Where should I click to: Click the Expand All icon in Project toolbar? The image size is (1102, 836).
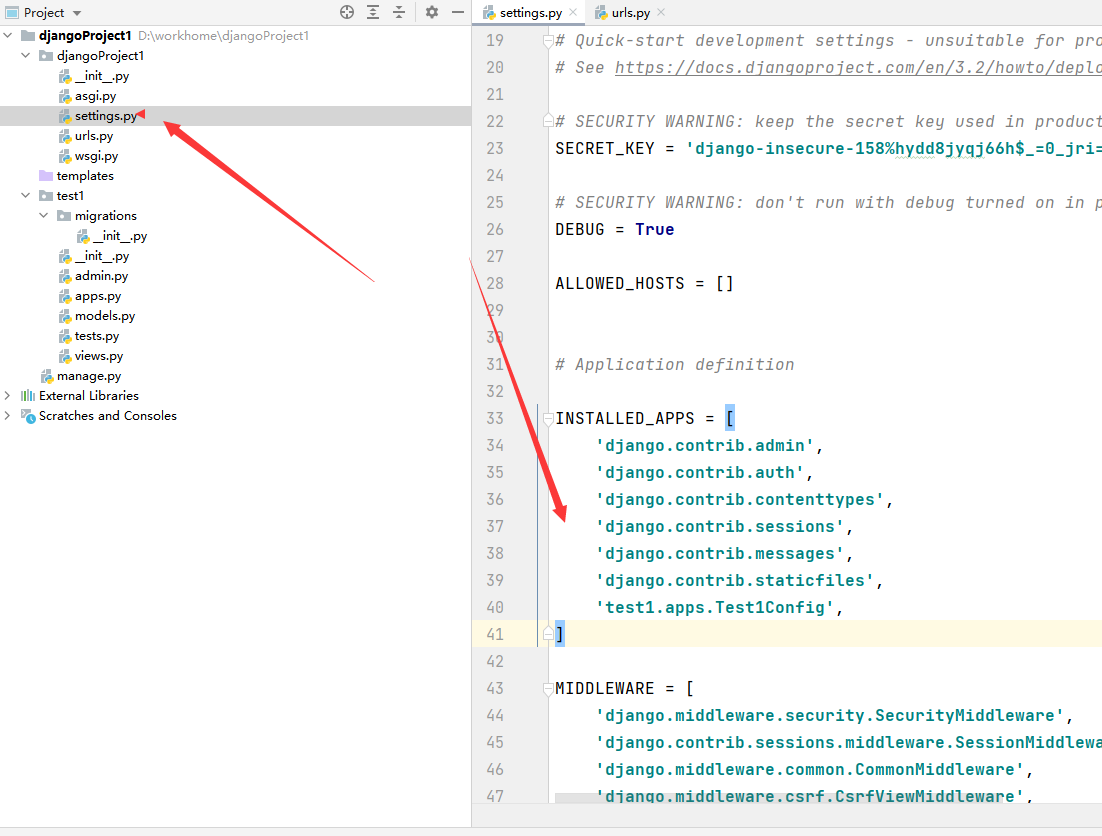[x=372, y=12]
